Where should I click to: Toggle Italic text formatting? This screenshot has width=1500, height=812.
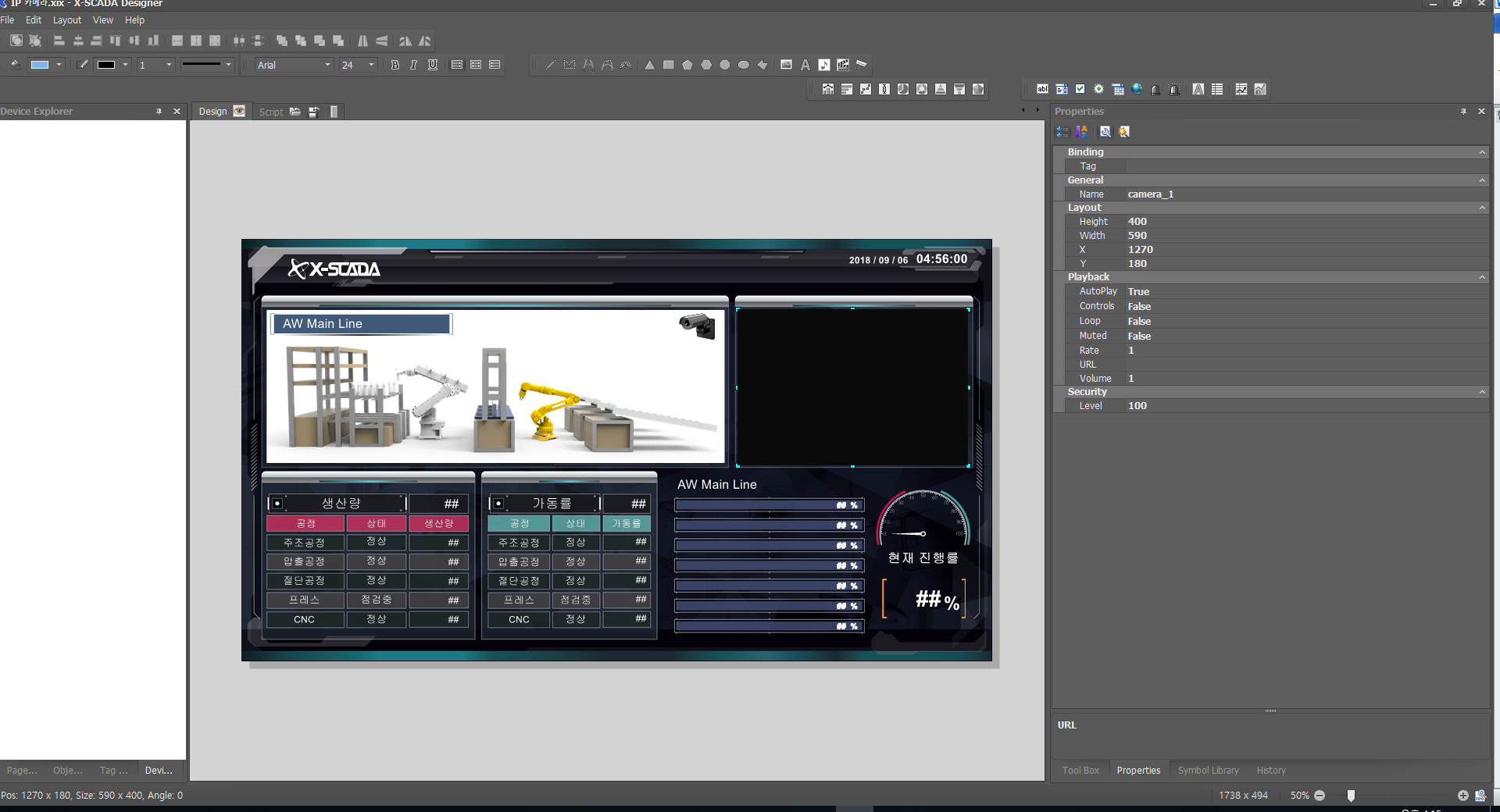click(x=413, y=65)
